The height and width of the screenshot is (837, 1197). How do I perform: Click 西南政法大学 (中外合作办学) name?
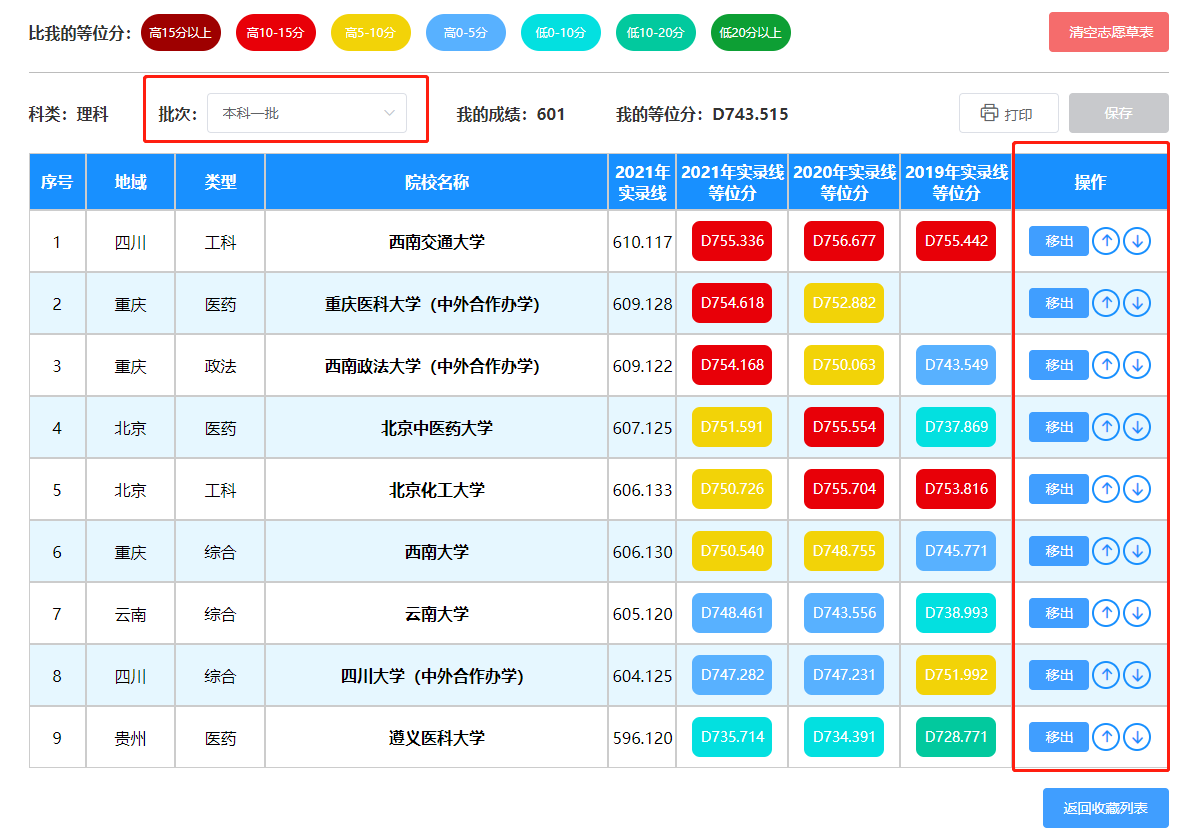coord(432,366)
